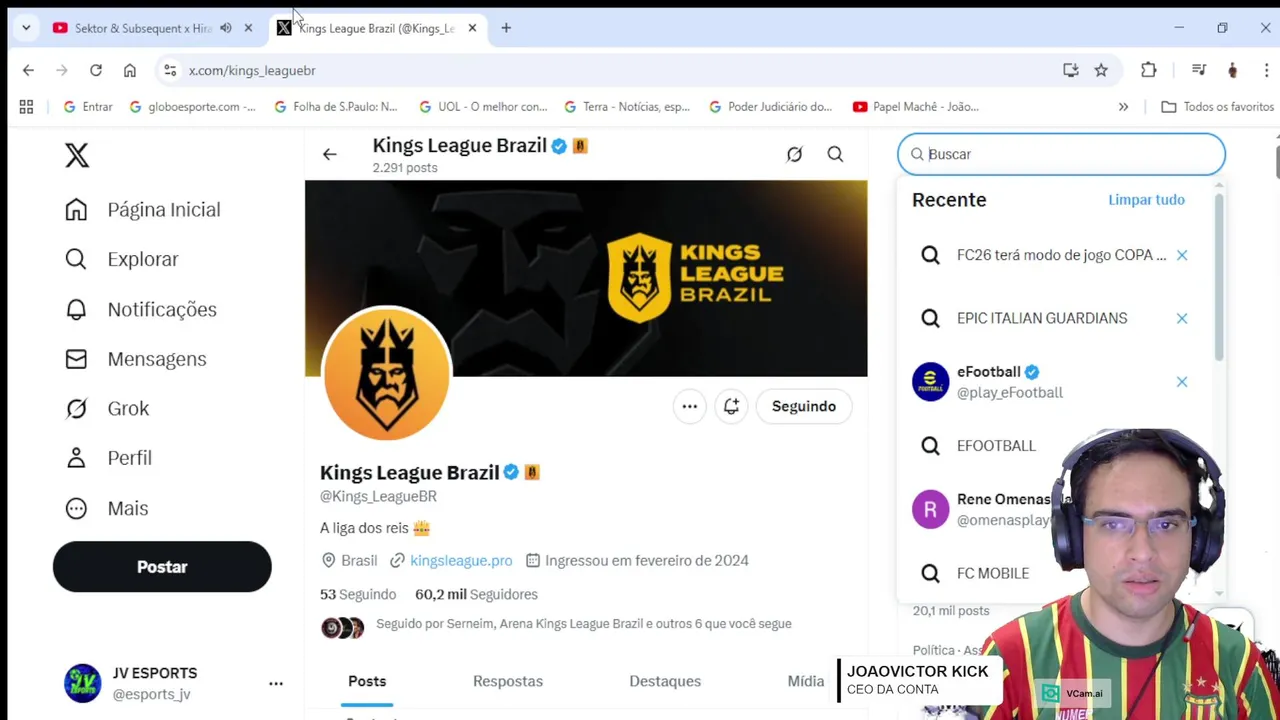
Task: Click the search magnifier in profile header
Action: [835, 154]
